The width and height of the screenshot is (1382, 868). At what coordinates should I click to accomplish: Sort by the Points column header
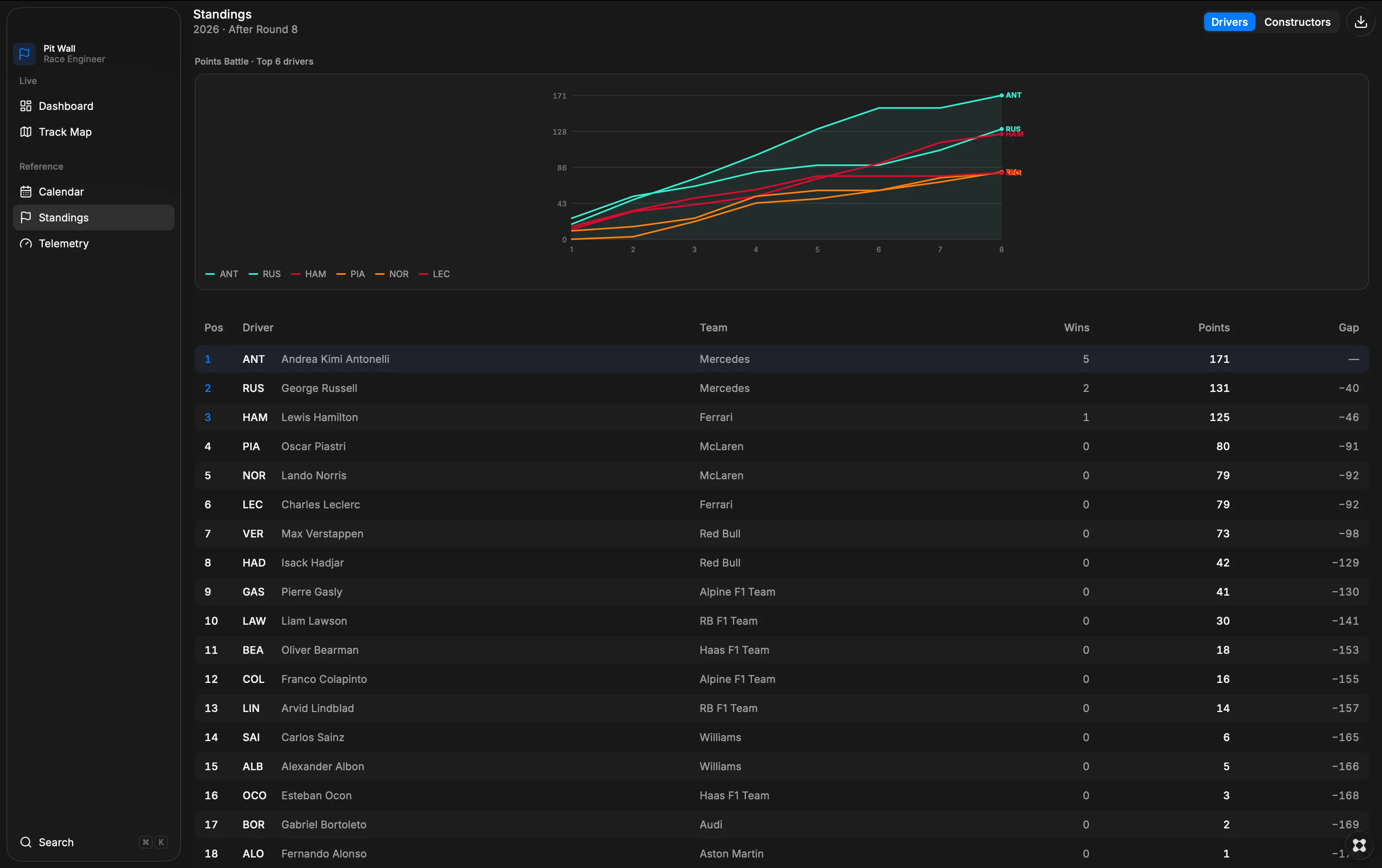[1213, 327]
